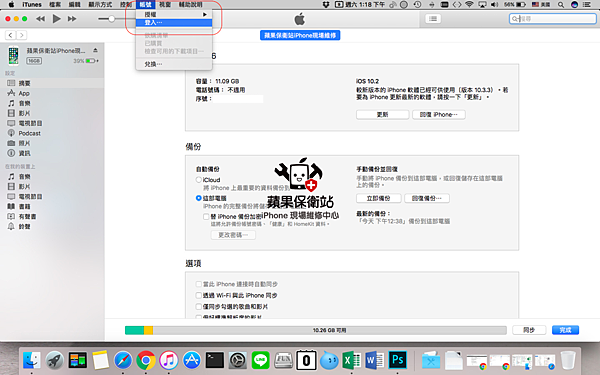The image size is (600, 375).
Task: Play the current track
Action: pyautogui.click(x=57, y=18)
